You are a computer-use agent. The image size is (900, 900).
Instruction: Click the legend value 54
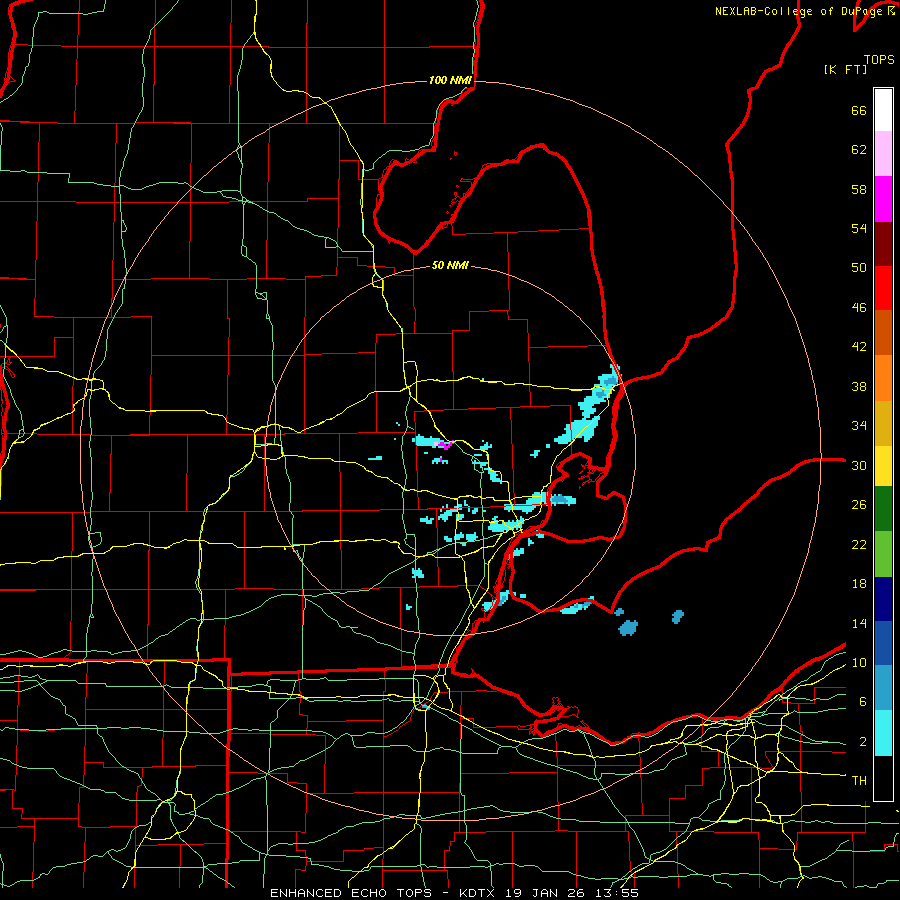[x=859, y=228]
